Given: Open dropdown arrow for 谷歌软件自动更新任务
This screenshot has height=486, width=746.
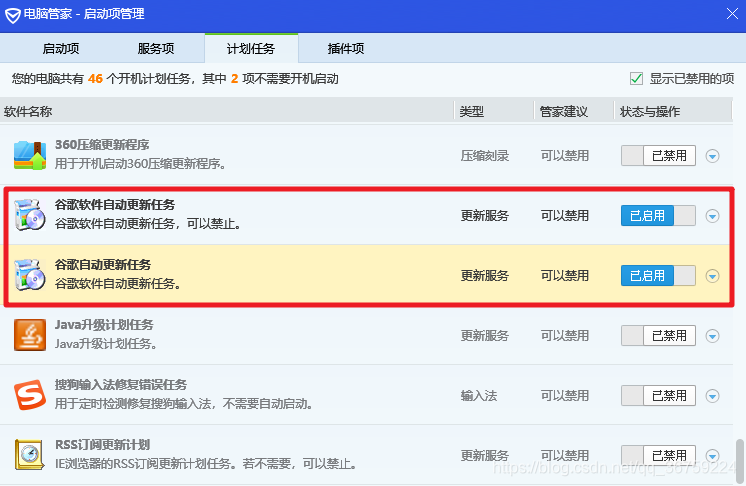Looking at the screenshot, I should tap(712, 216).
